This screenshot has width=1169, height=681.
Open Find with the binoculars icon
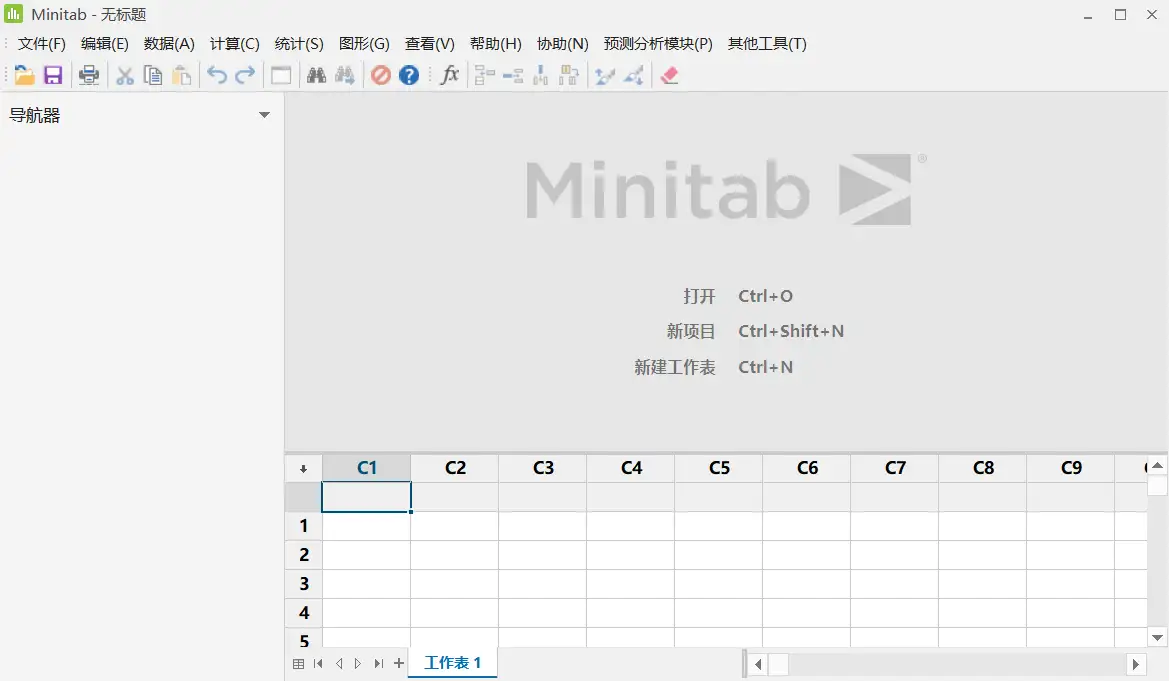click(x=316, y=75)
